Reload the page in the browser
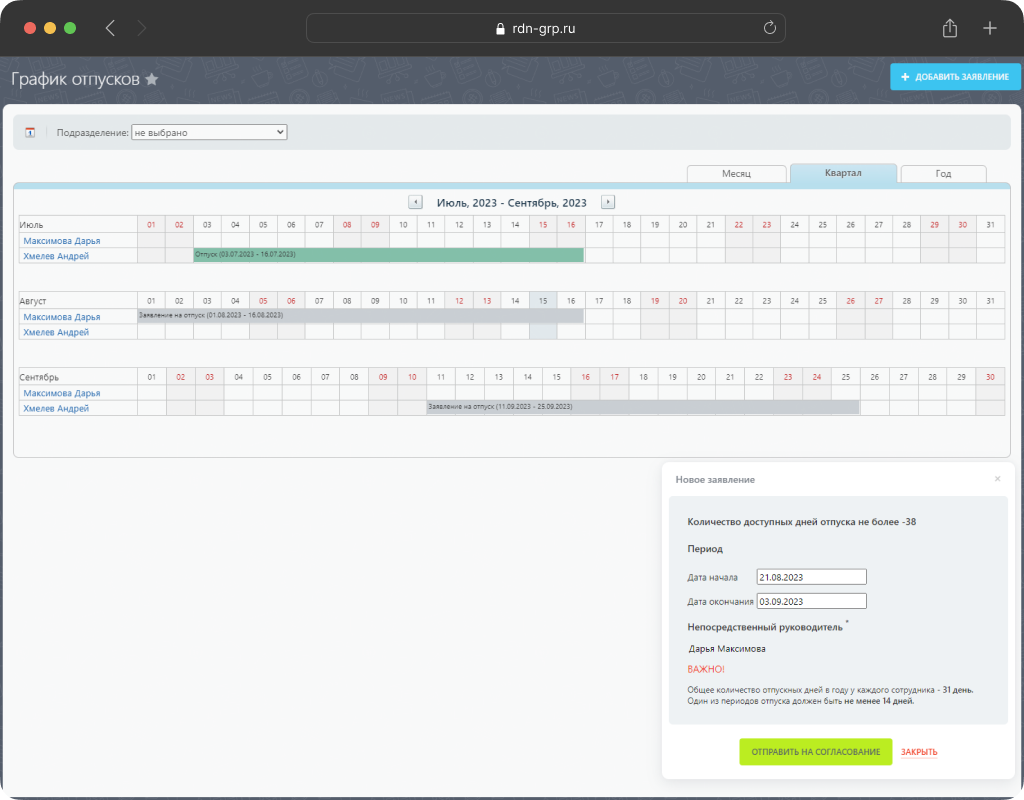 pyautogui.click(x=770, y=27)
